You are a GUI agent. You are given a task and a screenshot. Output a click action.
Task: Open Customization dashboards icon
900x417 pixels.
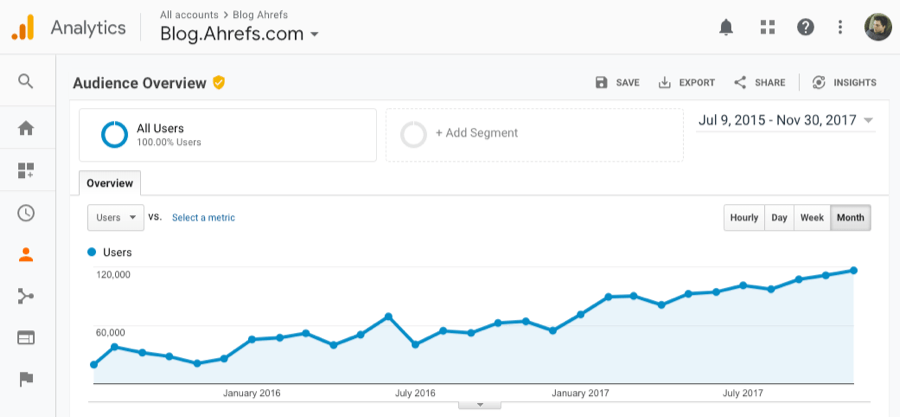[26, 170]
